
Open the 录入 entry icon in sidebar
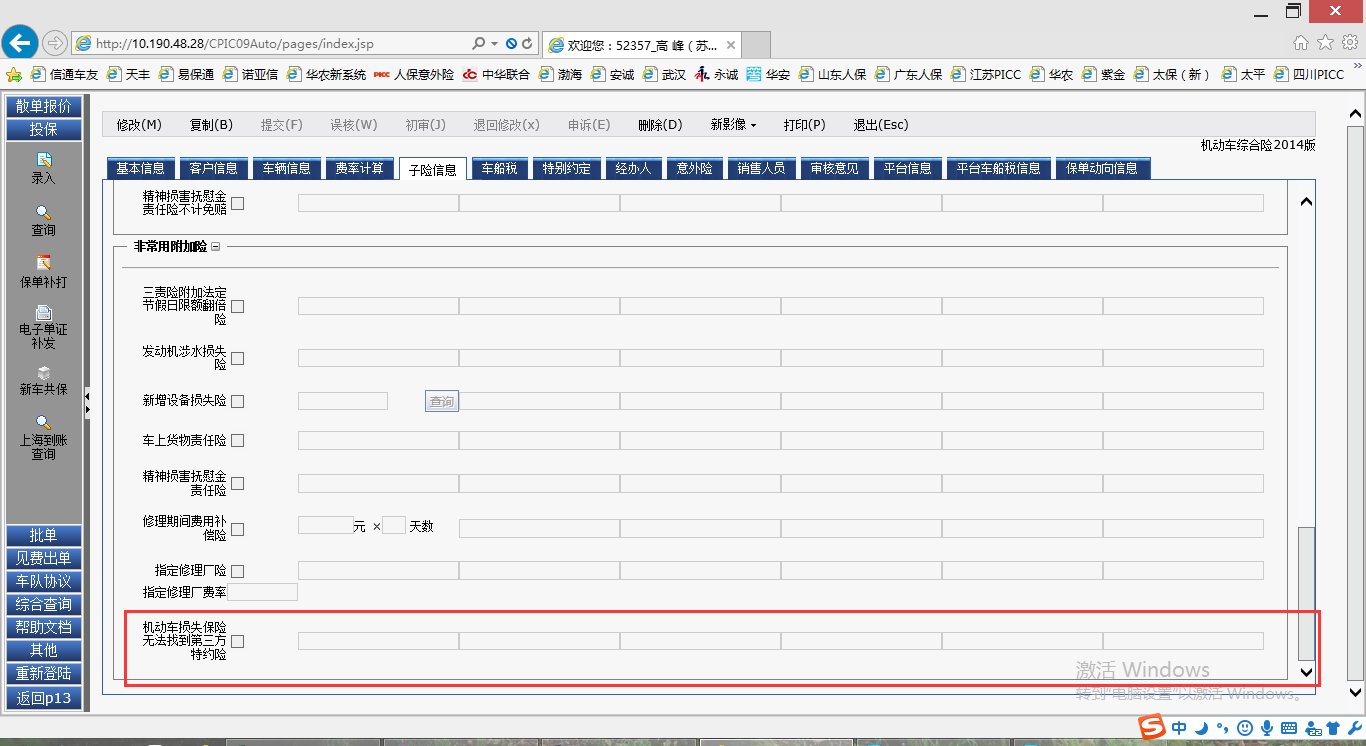coord(44,160)
